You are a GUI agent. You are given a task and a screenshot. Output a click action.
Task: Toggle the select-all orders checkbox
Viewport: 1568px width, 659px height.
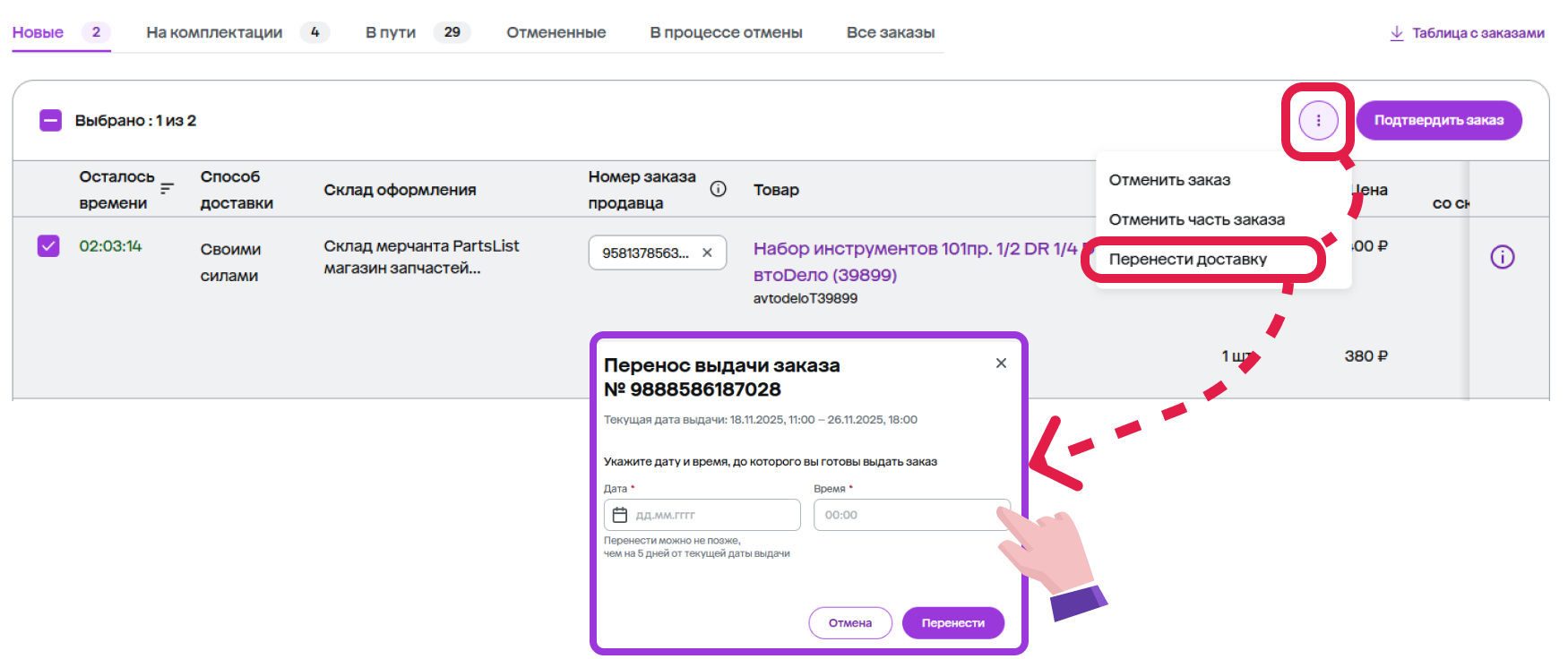point(51,121)
